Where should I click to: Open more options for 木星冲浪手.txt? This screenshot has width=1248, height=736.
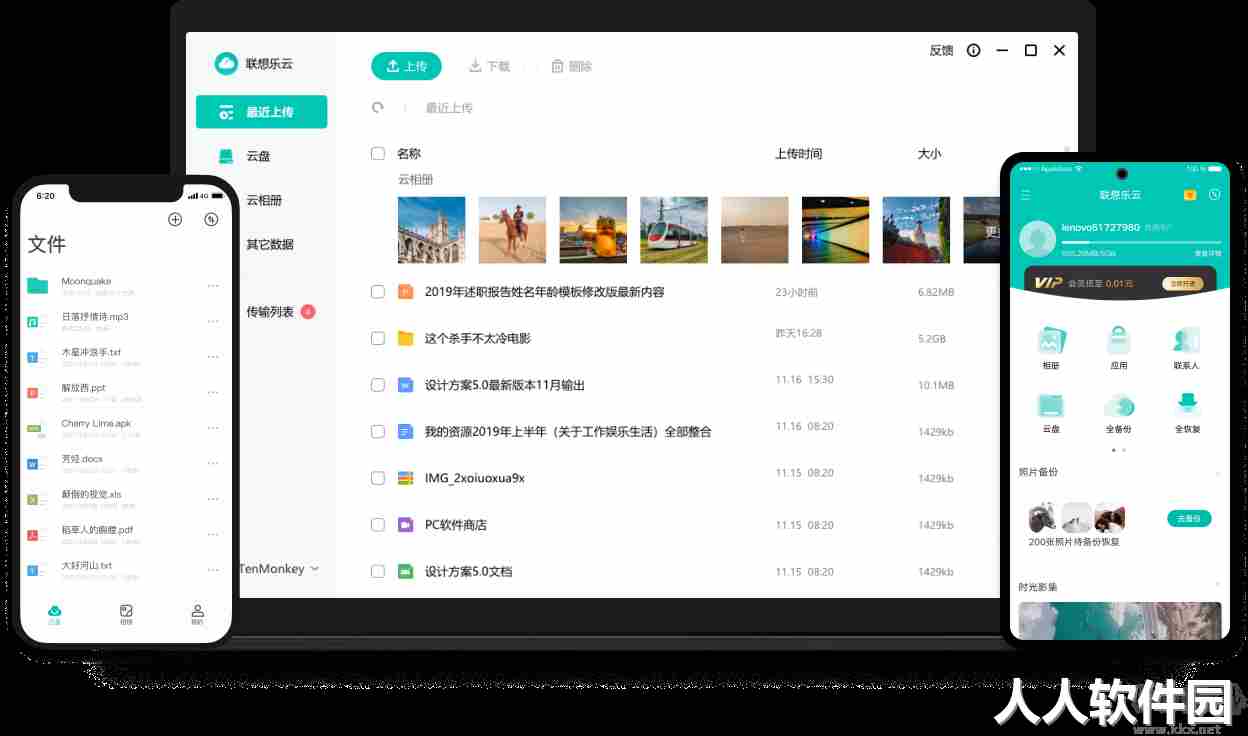(213, 357)
